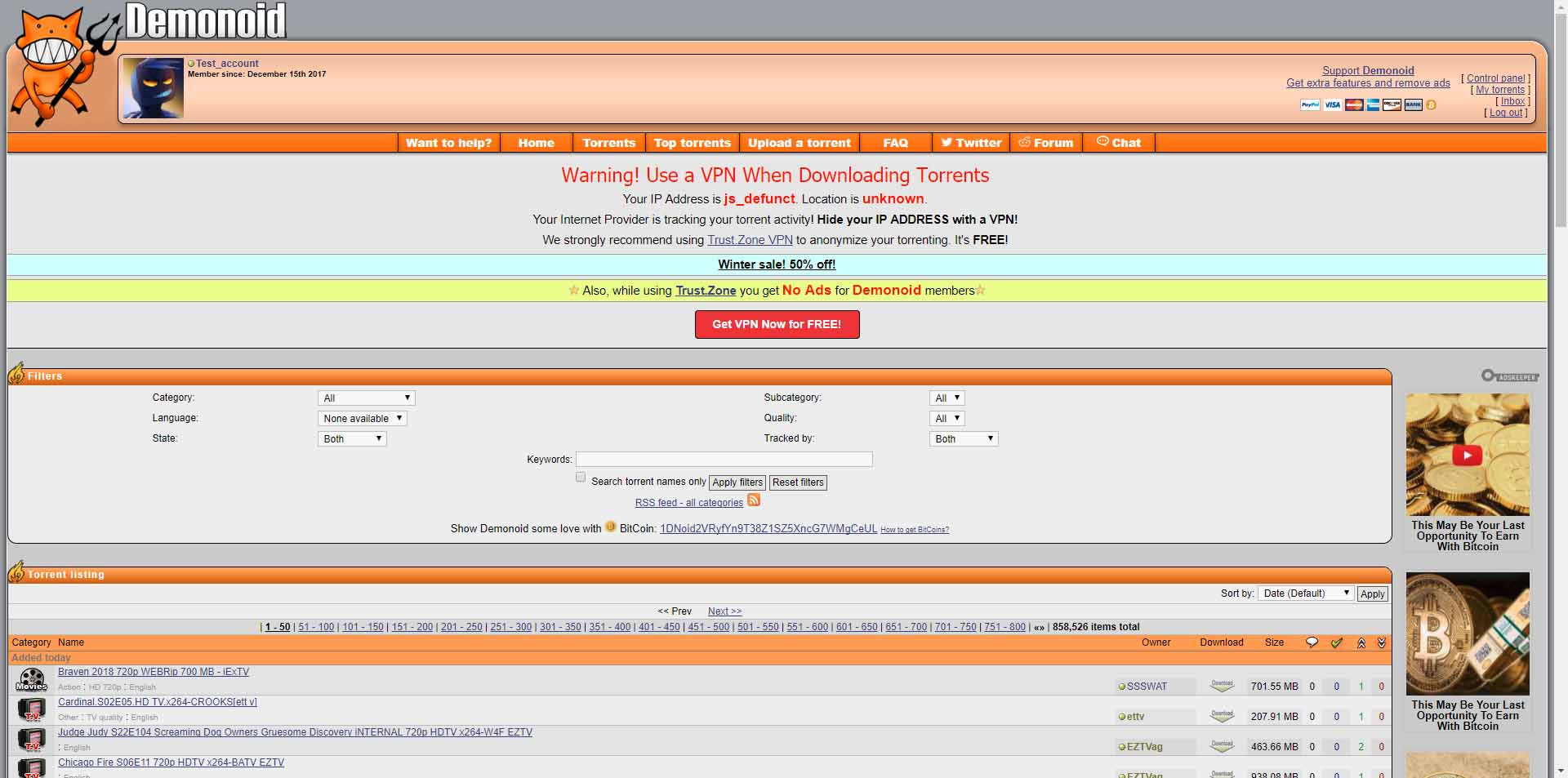Open the 51 - 100 results page link

pyautogui.click(x=316, y=627)
